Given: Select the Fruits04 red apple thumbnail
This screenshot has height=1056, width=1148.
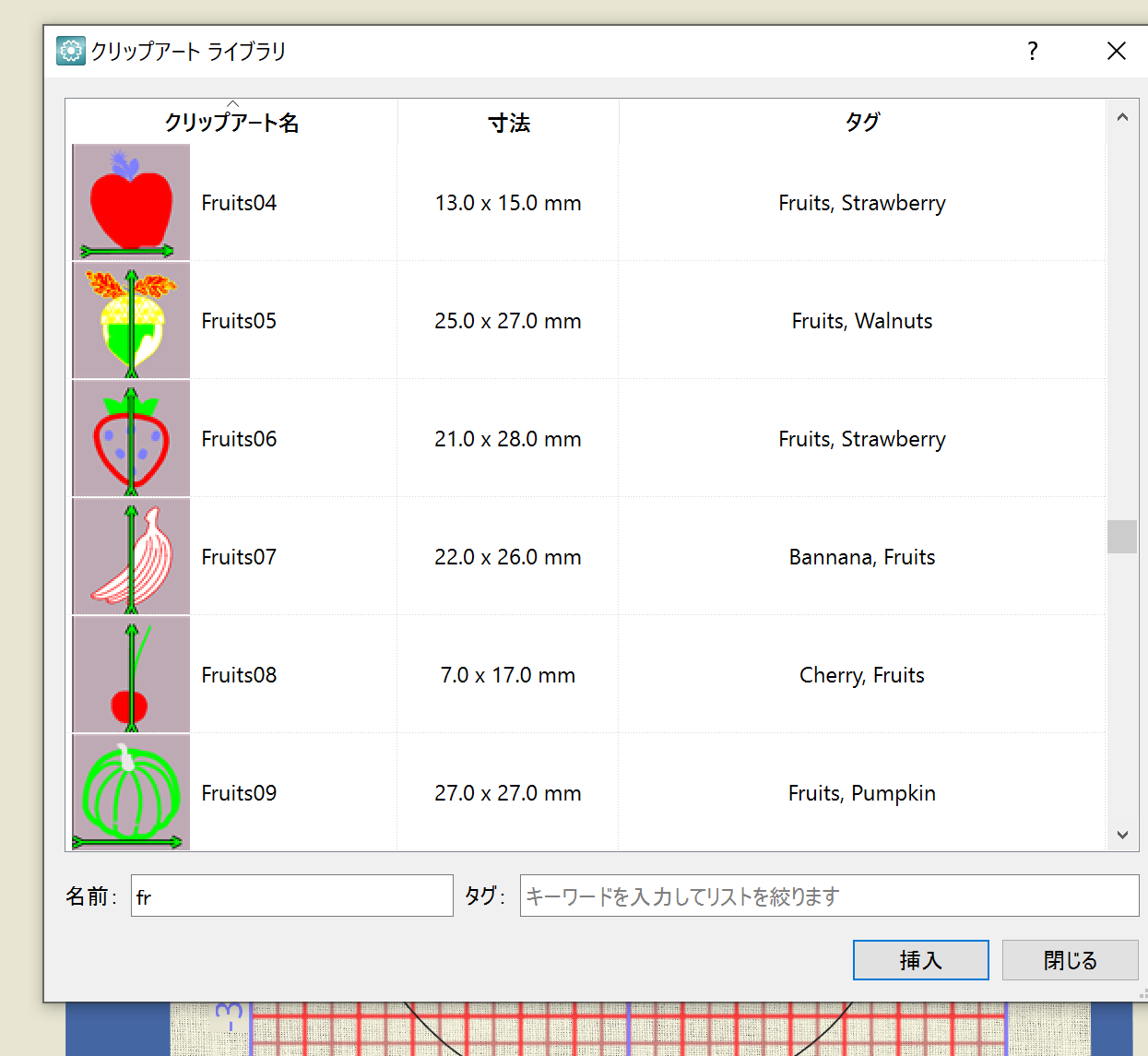Looking at the screenshot, I should tap(131, 202).
